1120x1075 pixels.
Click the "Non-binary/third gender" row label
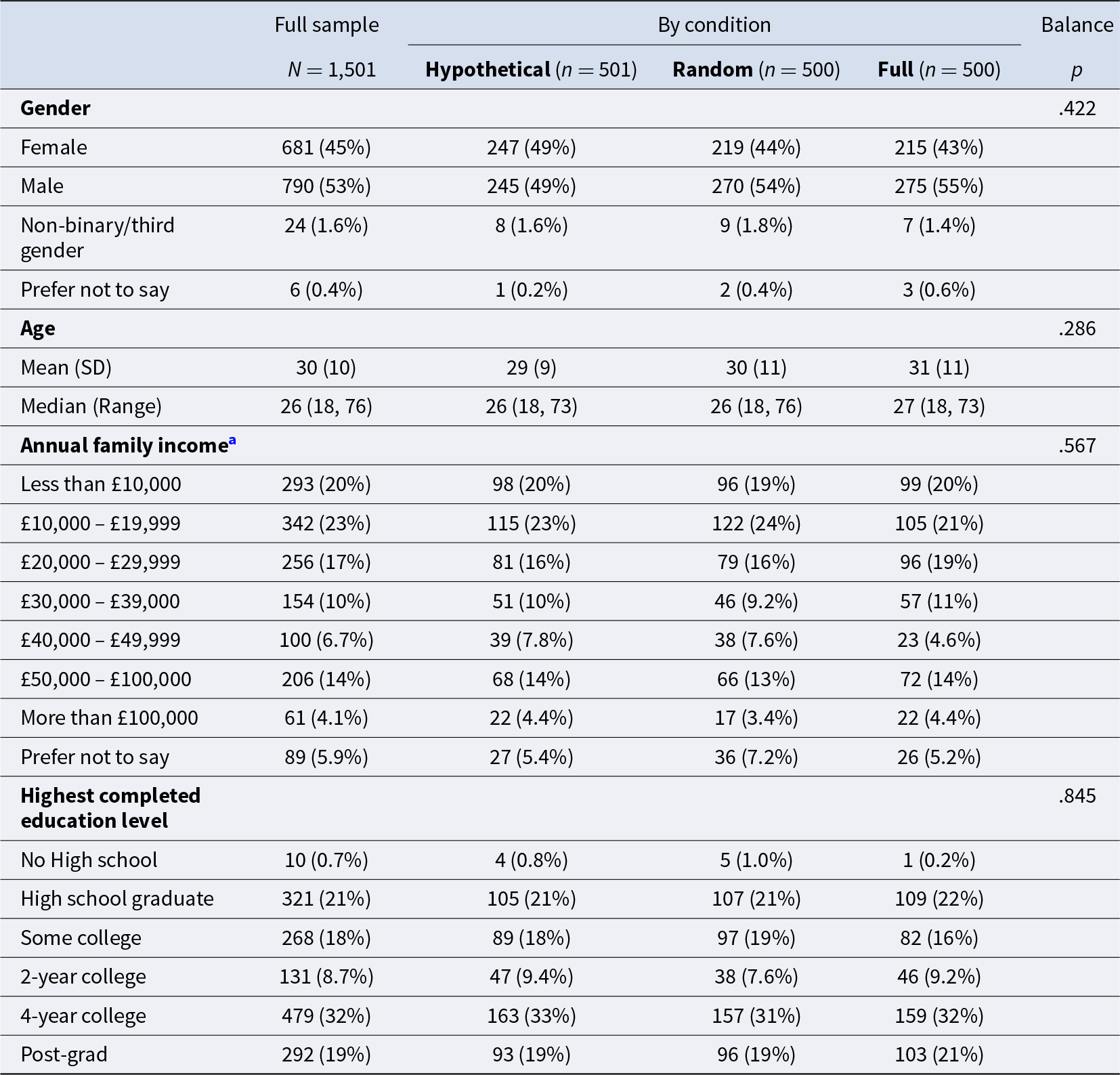[x=98, y=238]
